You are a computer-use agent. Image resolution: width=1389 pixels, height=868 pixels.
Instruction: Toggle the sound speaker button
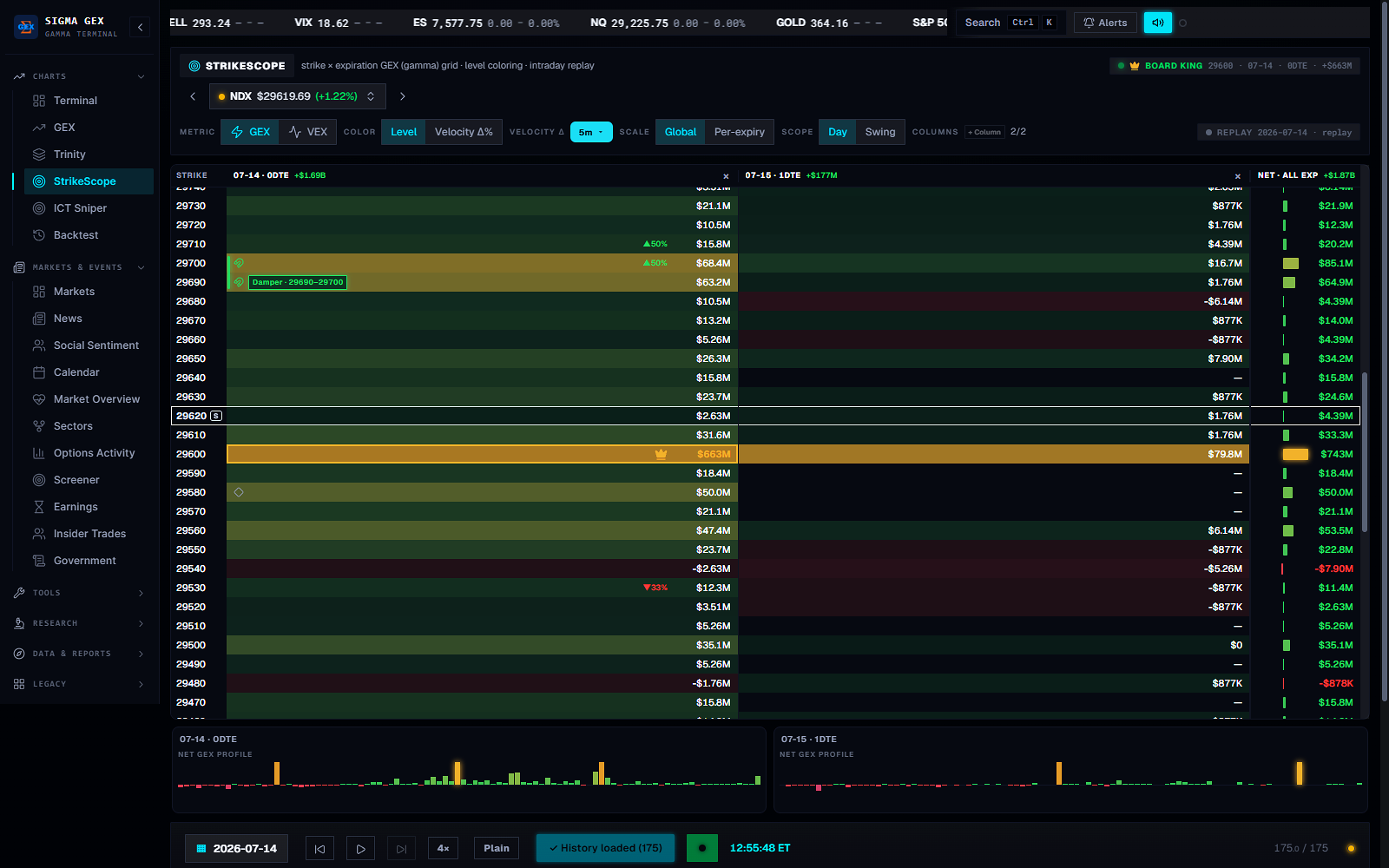tap(1157, 23)
